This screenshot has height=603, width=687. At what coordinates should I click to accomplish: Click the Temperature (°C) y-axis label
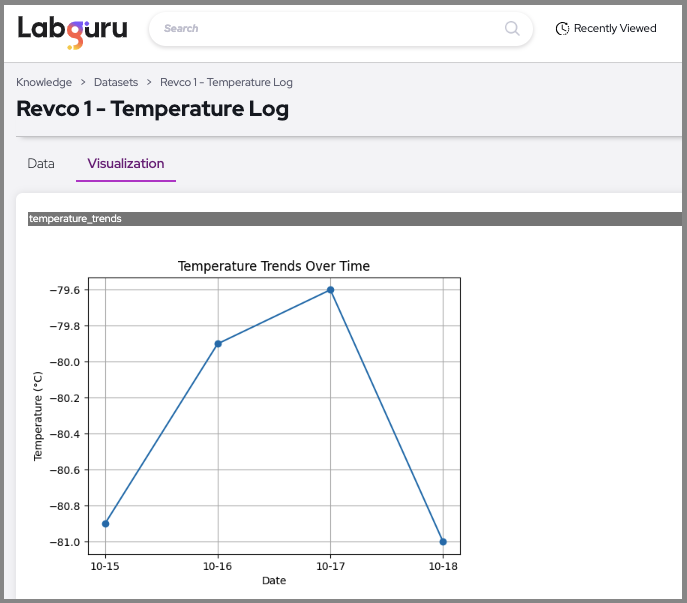38,416
